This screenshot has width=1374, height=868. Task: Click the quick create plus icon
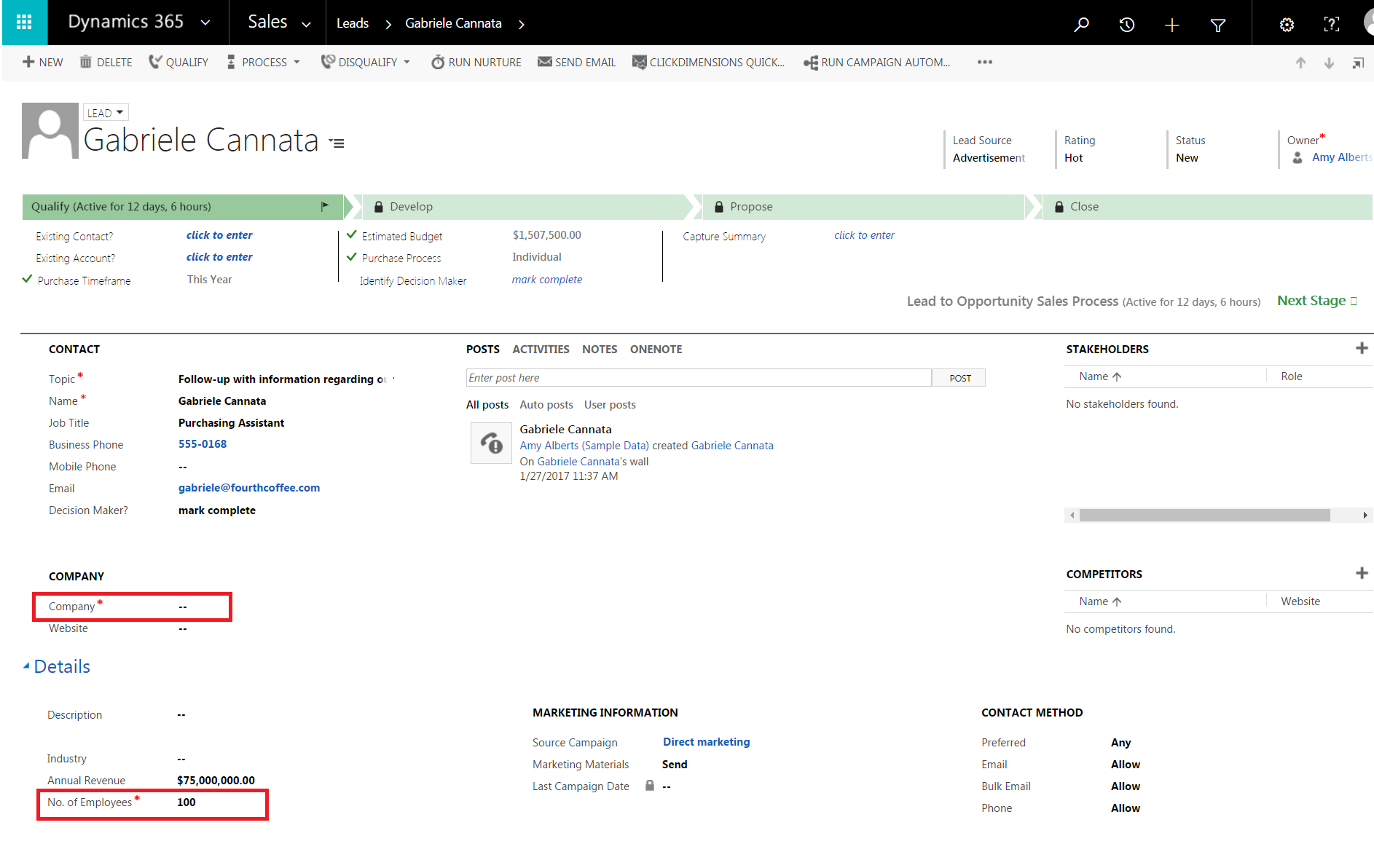click(1171, 25)
